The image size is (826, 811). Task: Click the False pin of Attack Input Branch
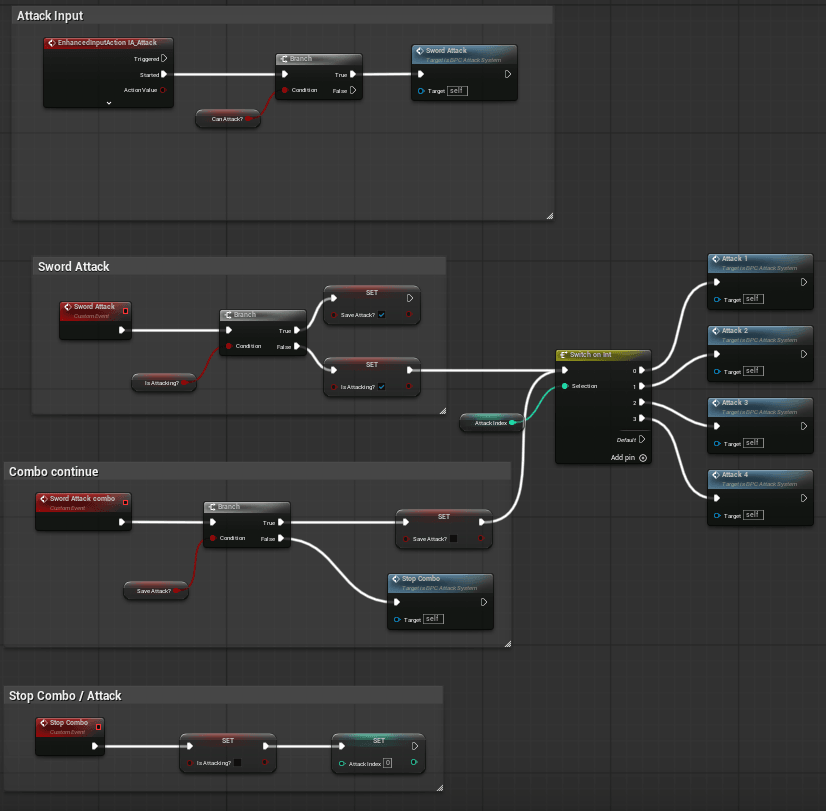click(x=353, y=90)
